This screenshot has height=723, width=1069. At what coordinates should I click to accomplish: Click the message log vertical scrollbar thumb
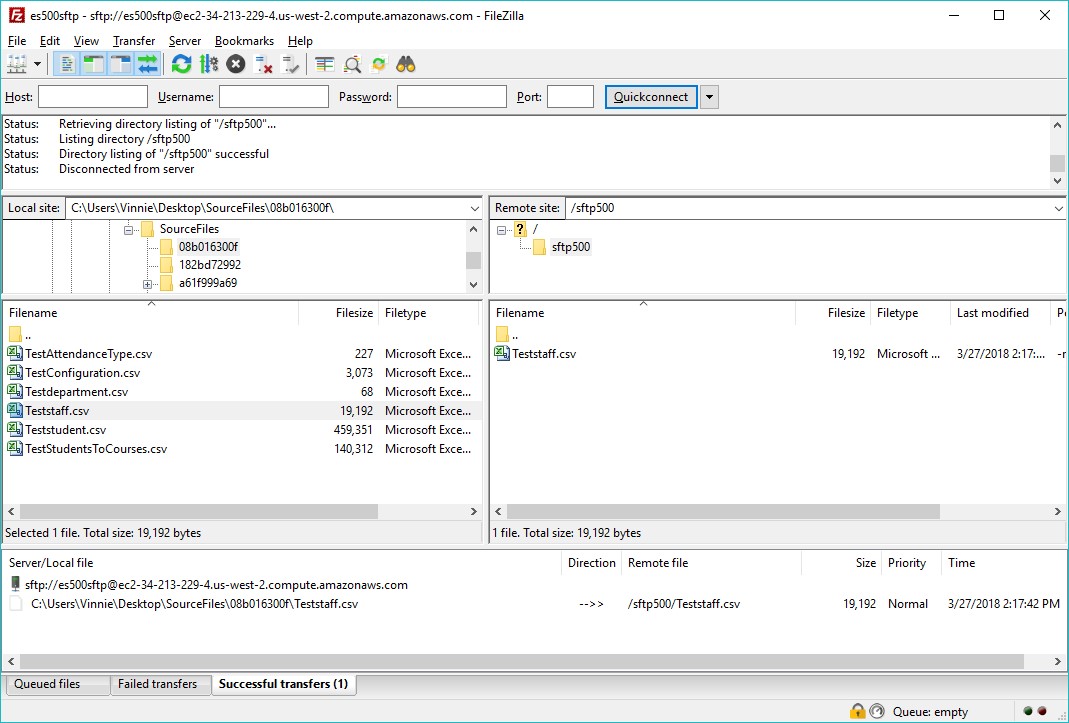tap(1057, 163)
